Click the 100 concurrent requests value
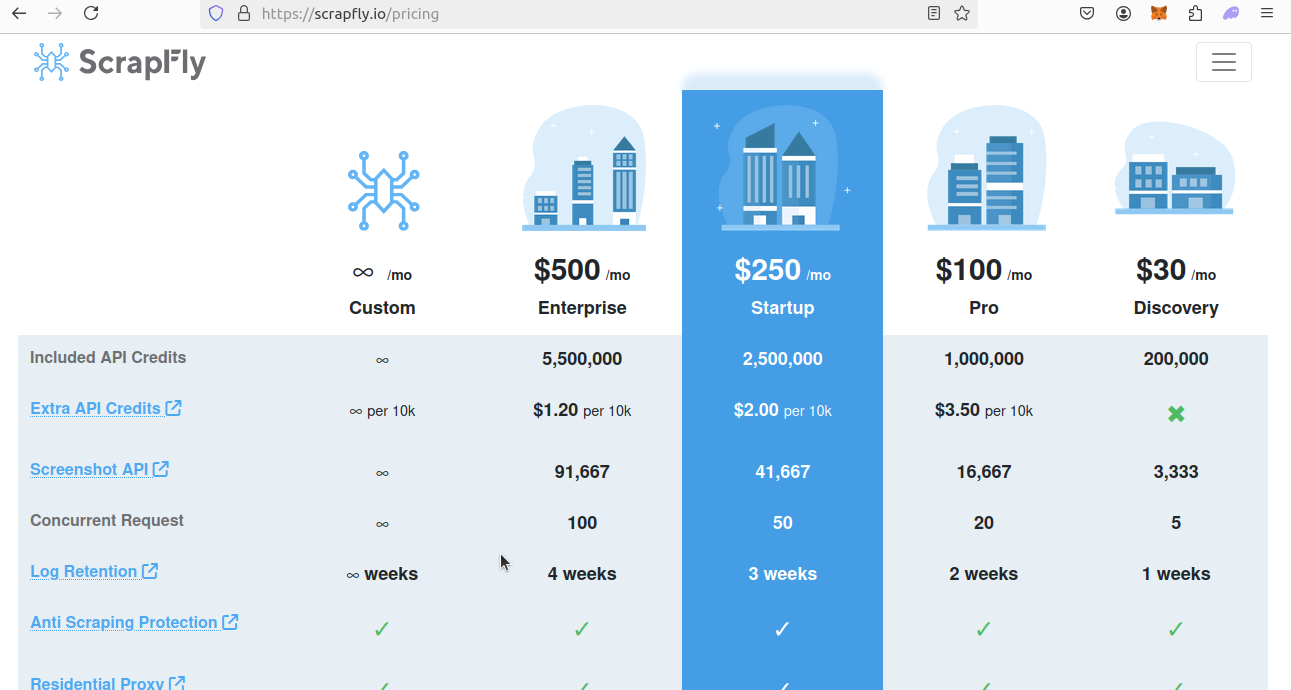This screenshot has width=1291, height=690. pos(582,523)
